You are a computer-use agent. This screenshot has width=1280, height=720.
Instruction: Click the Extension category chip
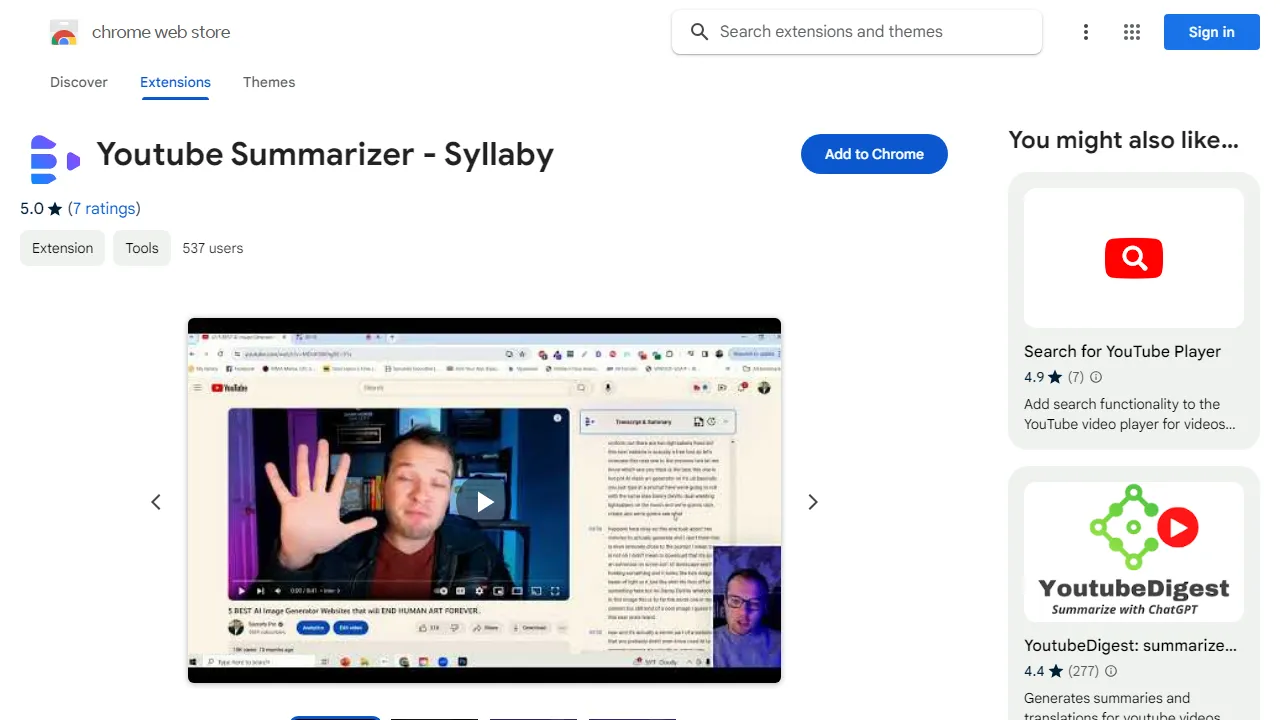click(62, 248)
